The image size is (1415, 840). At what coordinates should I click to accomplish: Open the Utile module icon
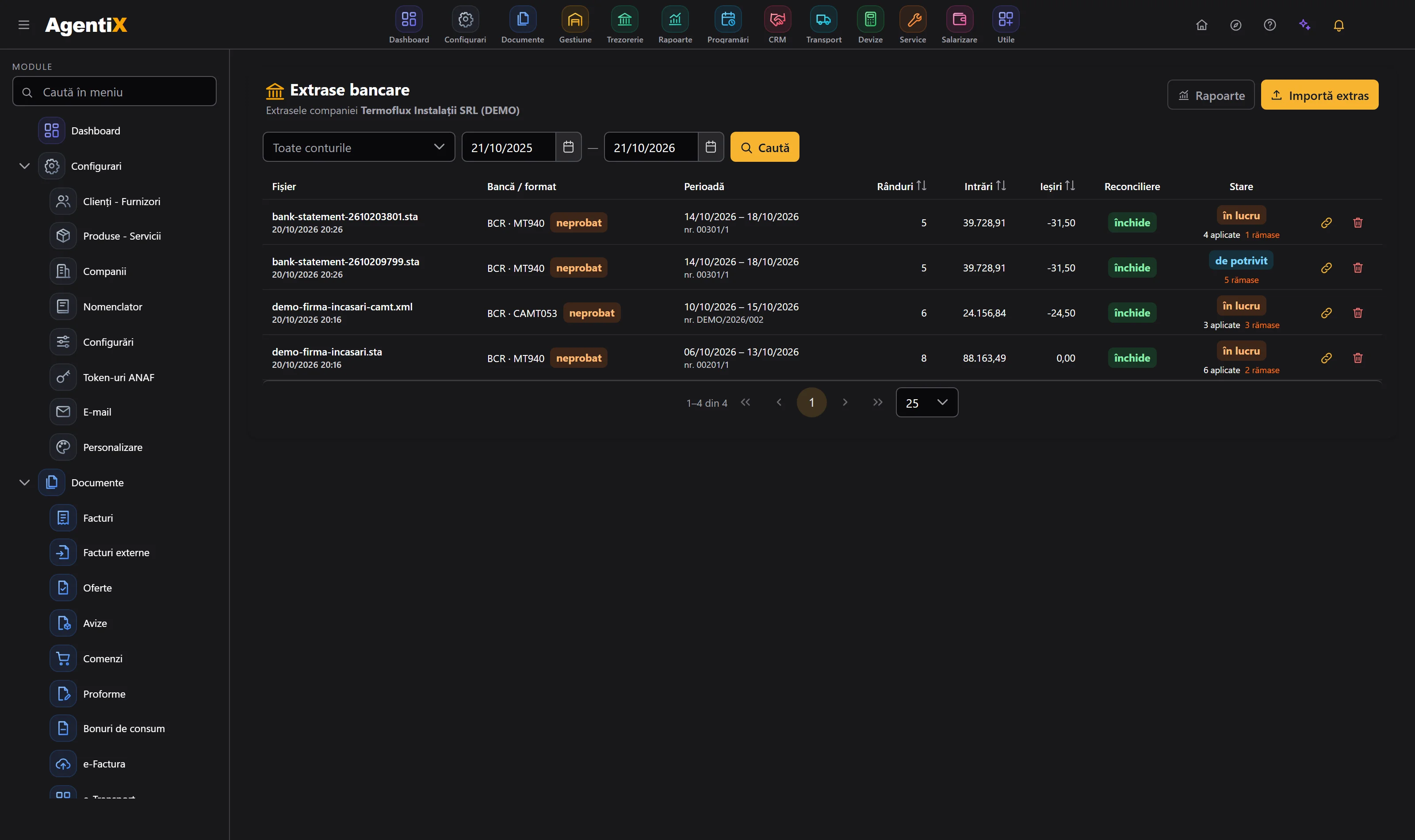1006,19
